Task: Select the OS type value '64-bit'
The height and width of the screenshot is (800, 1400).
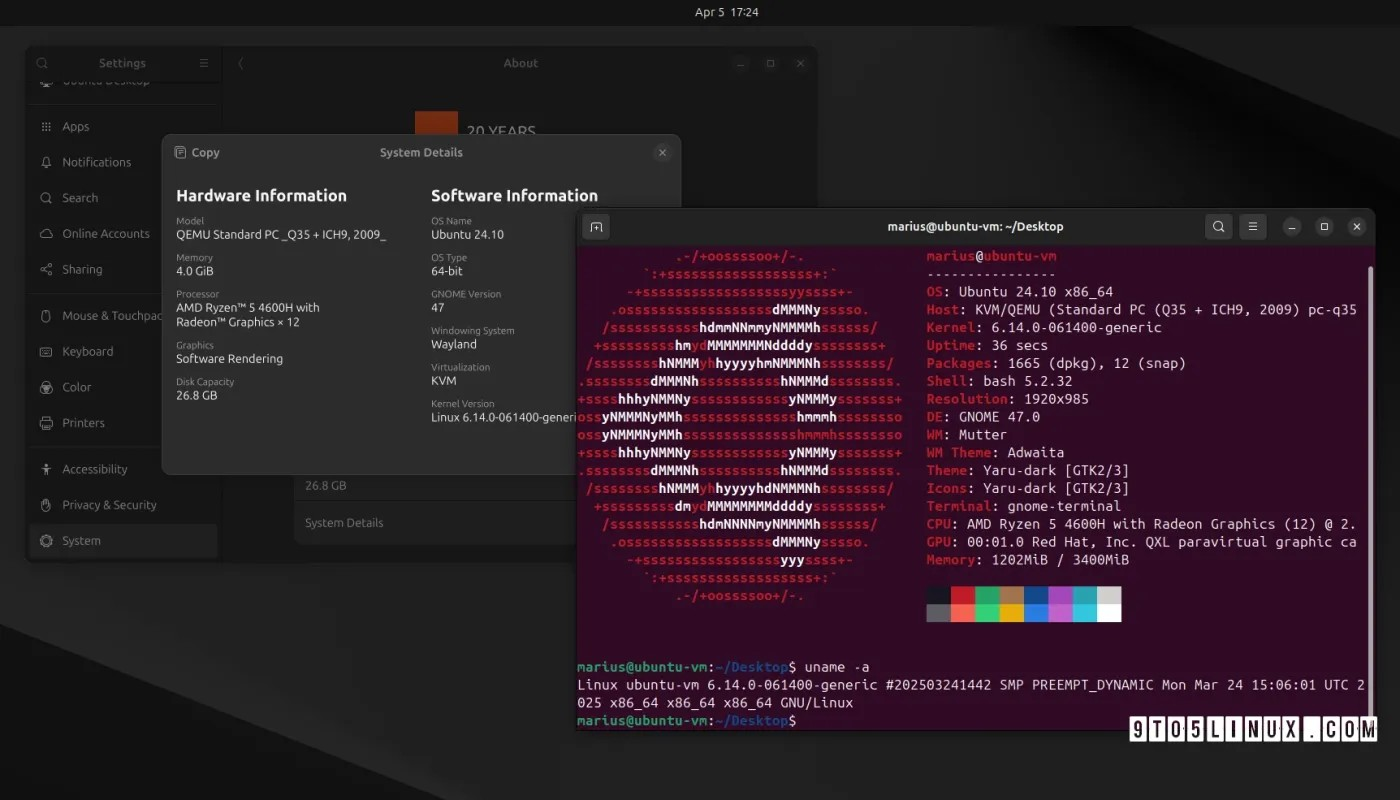Action: click(x=449, y=272)
